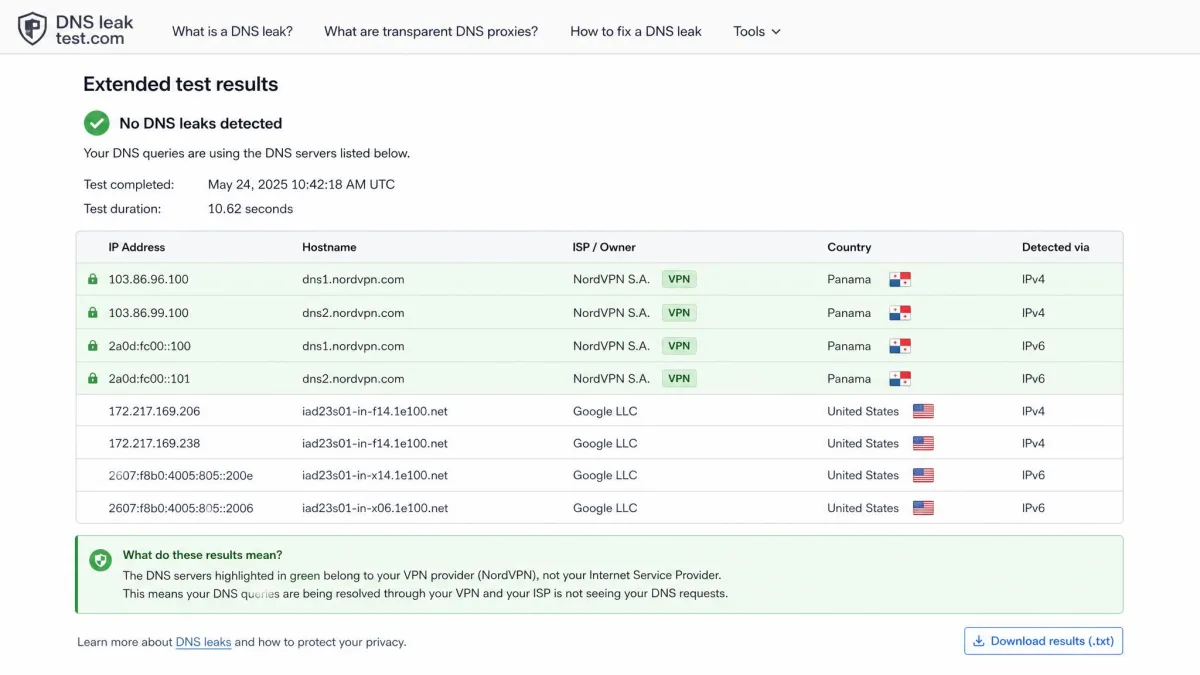Click the VPN badge in the 2a0d:fc00::100 row
This screenshot has width=1200, height=675.
679,346
